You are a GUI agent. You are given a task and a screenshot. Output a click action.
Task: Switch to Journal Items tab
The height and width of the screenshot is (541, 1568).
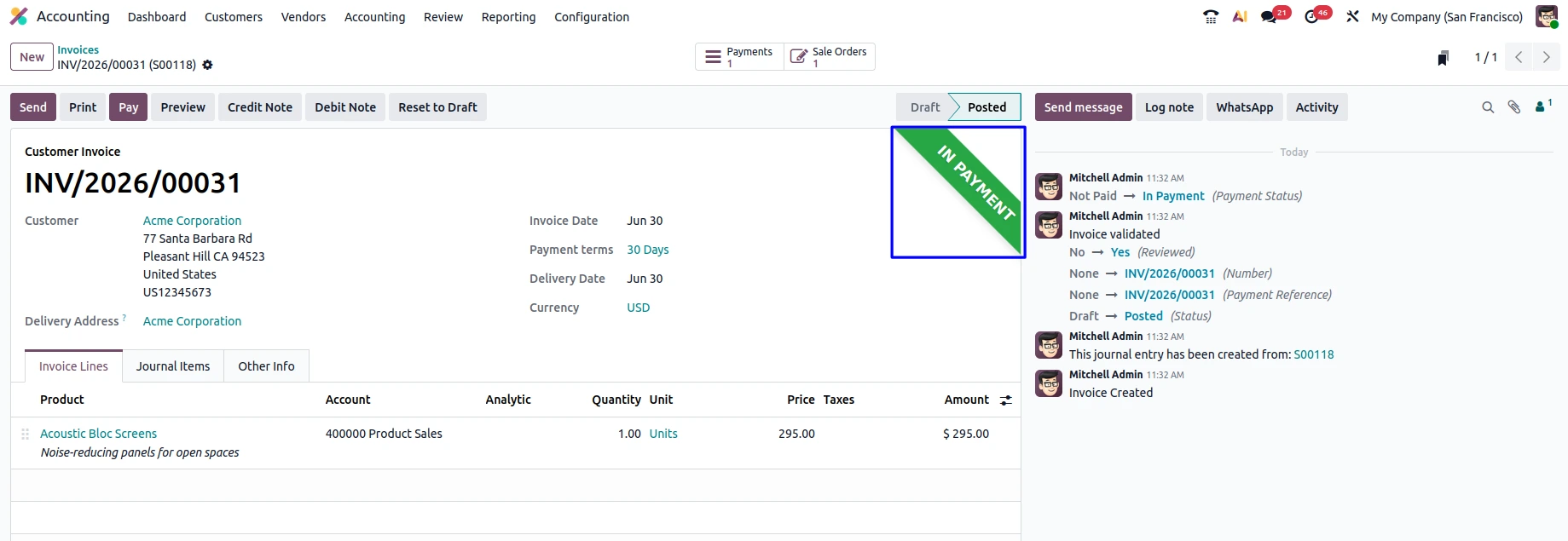point(173,366)
